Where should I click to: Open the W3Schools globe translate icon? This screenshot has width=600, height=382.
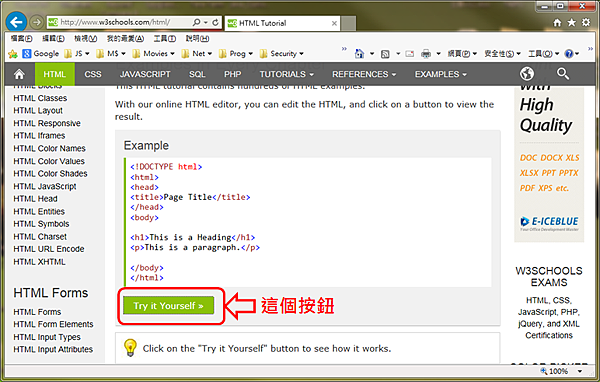click(x=527, y=73)
